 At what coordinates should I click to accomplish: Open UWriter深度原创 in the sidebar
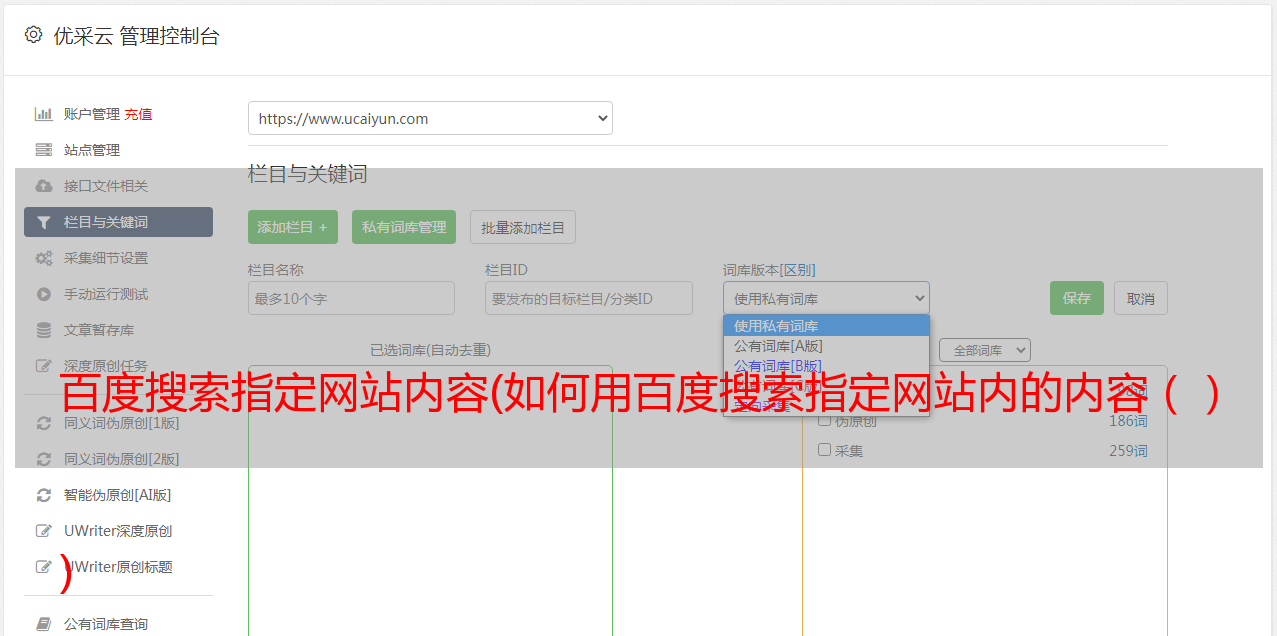click(118, 531)
